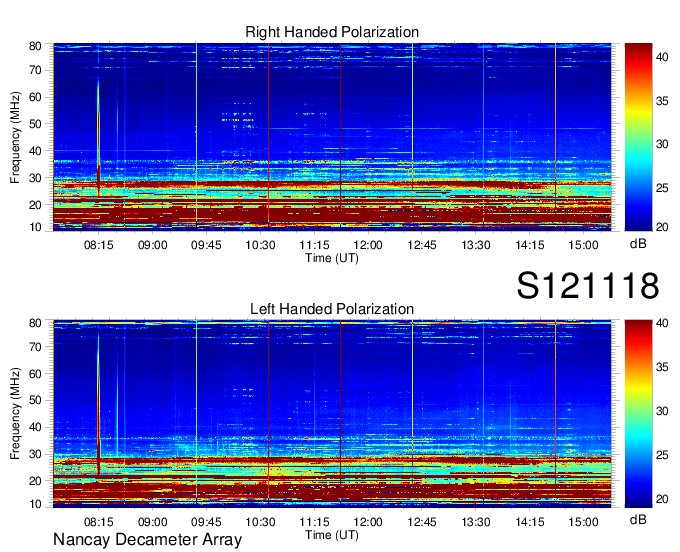Click the "70" frequency tick of Right Handed plot
This screenshot has width=680, height=552.
[x=36, y=70]
